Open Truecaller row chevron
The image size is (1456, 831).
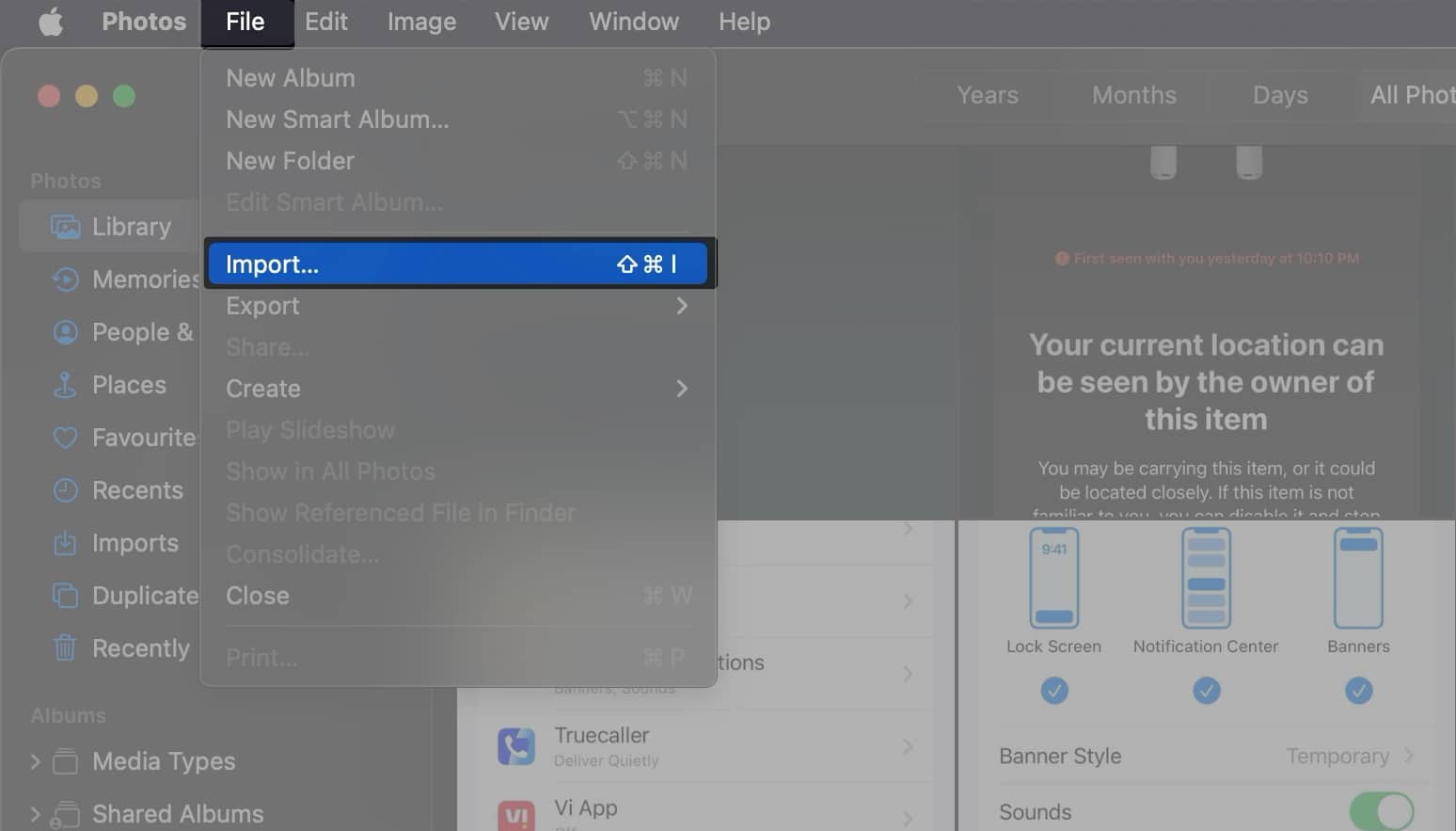908,746
